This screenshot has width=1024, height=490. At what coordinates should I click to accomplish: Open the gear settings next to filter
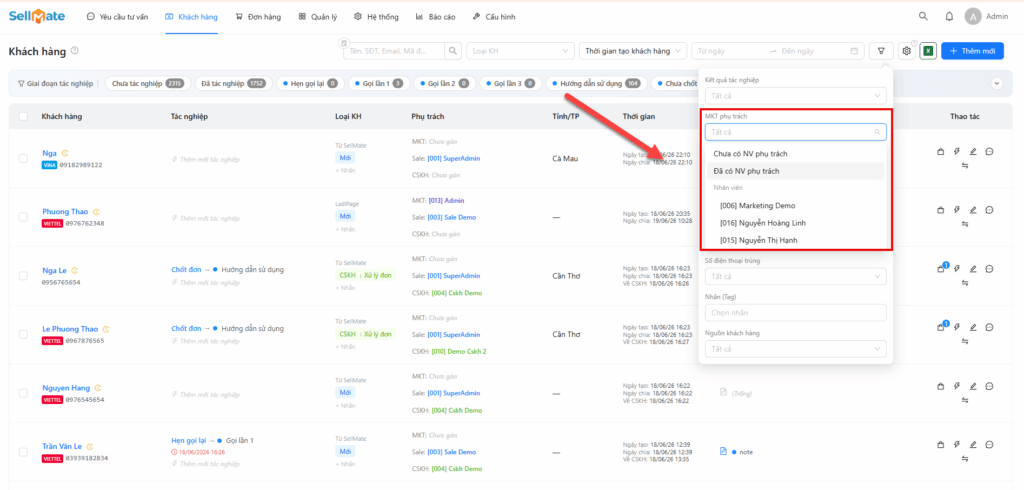click(x=906, y=51)
